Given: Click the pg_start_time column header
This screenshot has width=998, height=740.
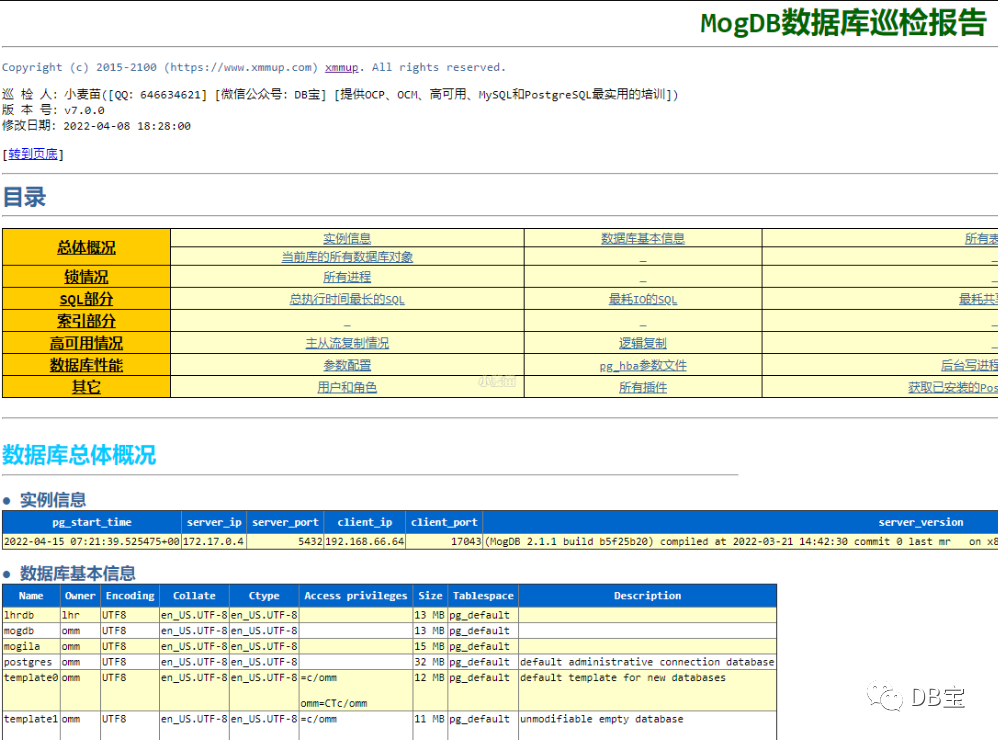Looking at the screenshot, I should click(92, 522).
